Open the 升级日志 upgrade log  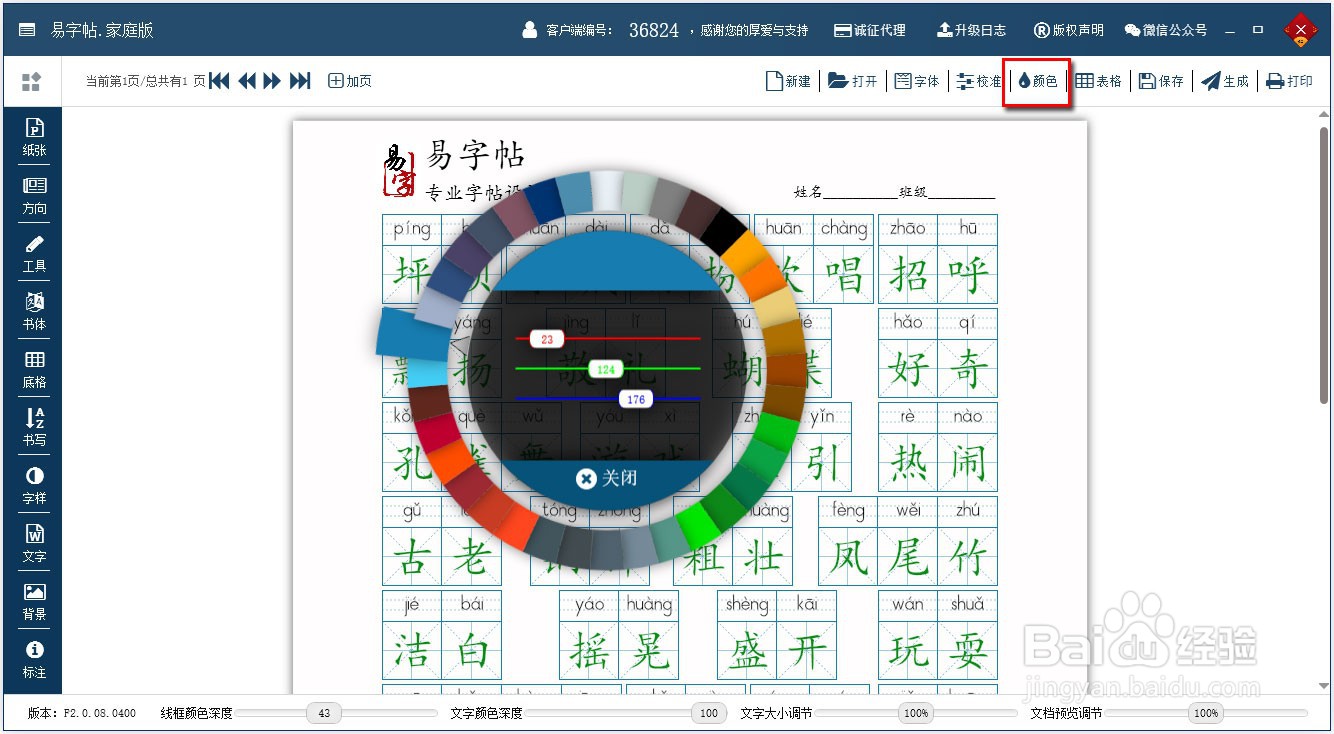coord(971,30)
